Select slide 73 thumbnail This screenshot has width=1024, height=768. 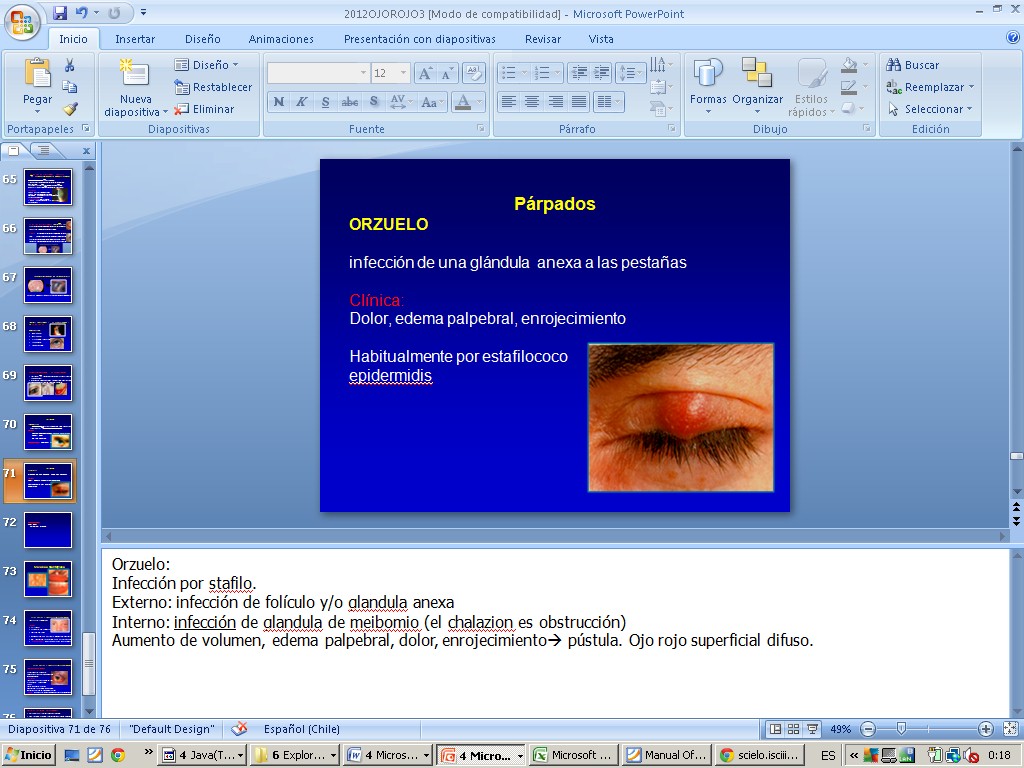(x=48, y=578)
